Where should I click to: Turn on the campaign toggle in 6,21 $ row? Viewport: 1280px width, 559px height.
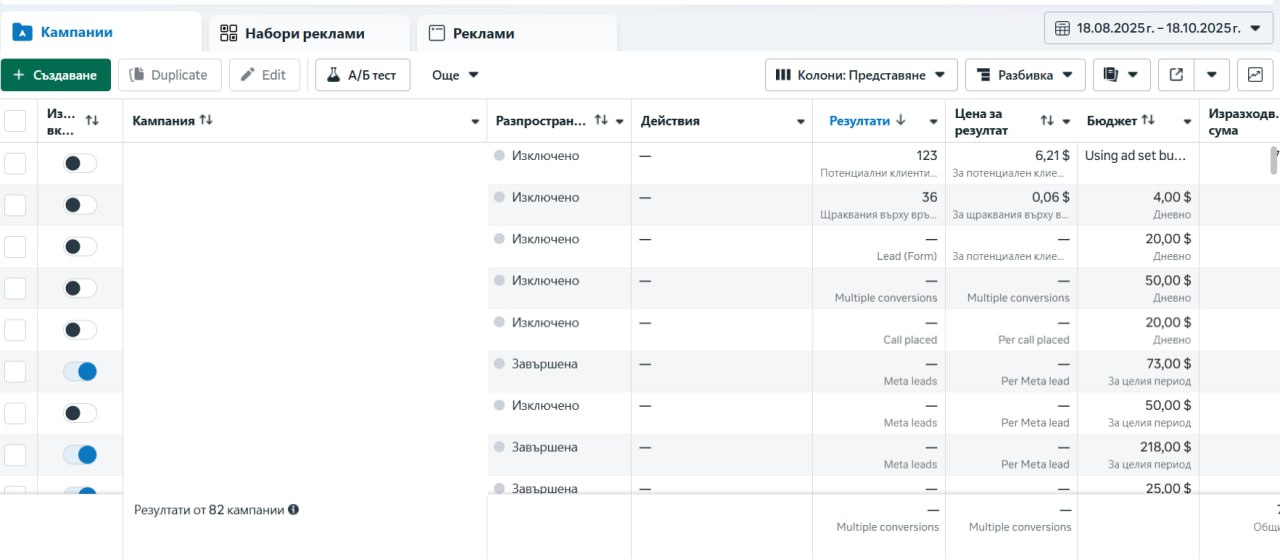coord(80,163)
